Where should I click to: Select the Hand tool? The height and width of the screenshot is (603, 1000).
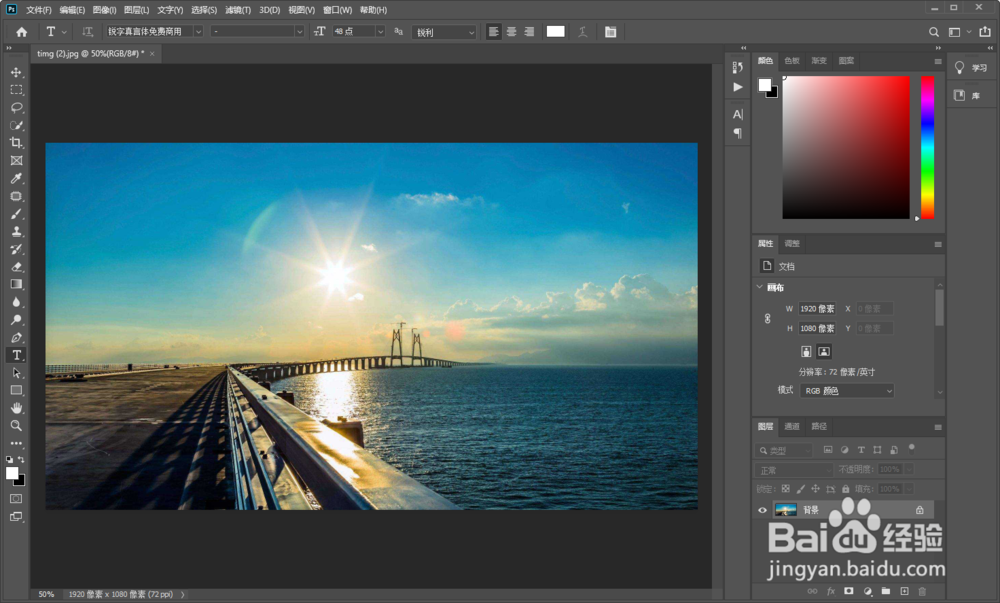pyautogui.click(x=16, y=408)
